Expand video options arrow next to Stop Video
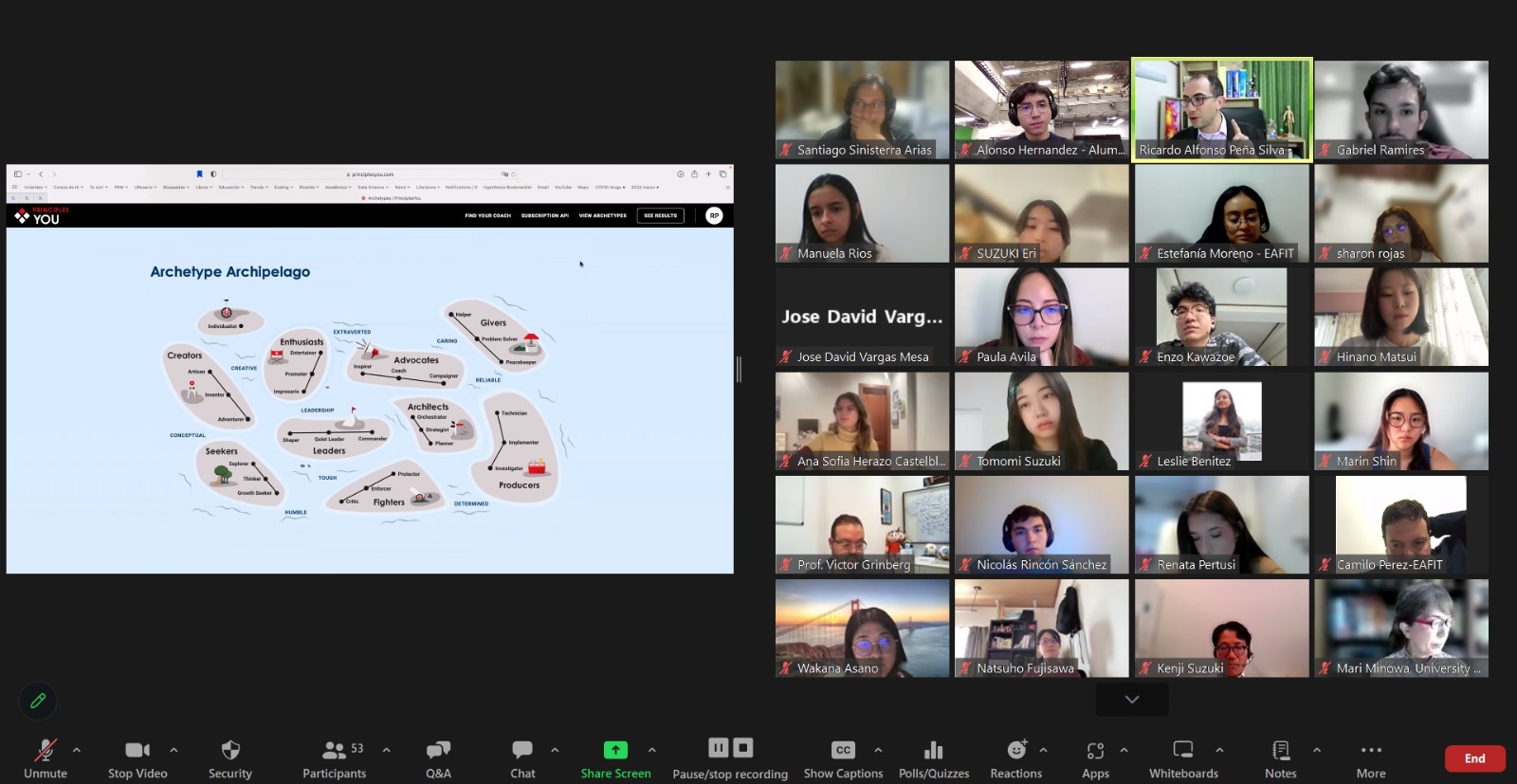 click(174, 750)
